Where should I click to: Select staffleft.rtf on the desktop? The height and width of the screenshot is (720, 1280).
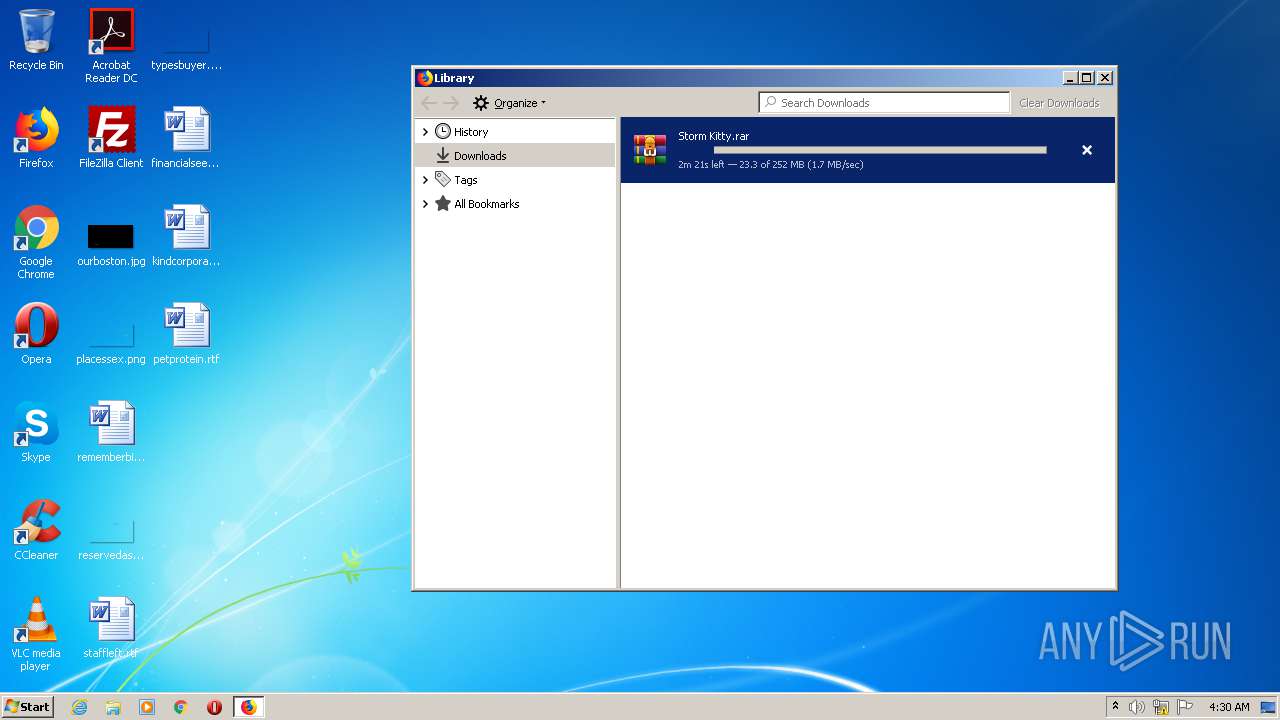coord(111,628)
